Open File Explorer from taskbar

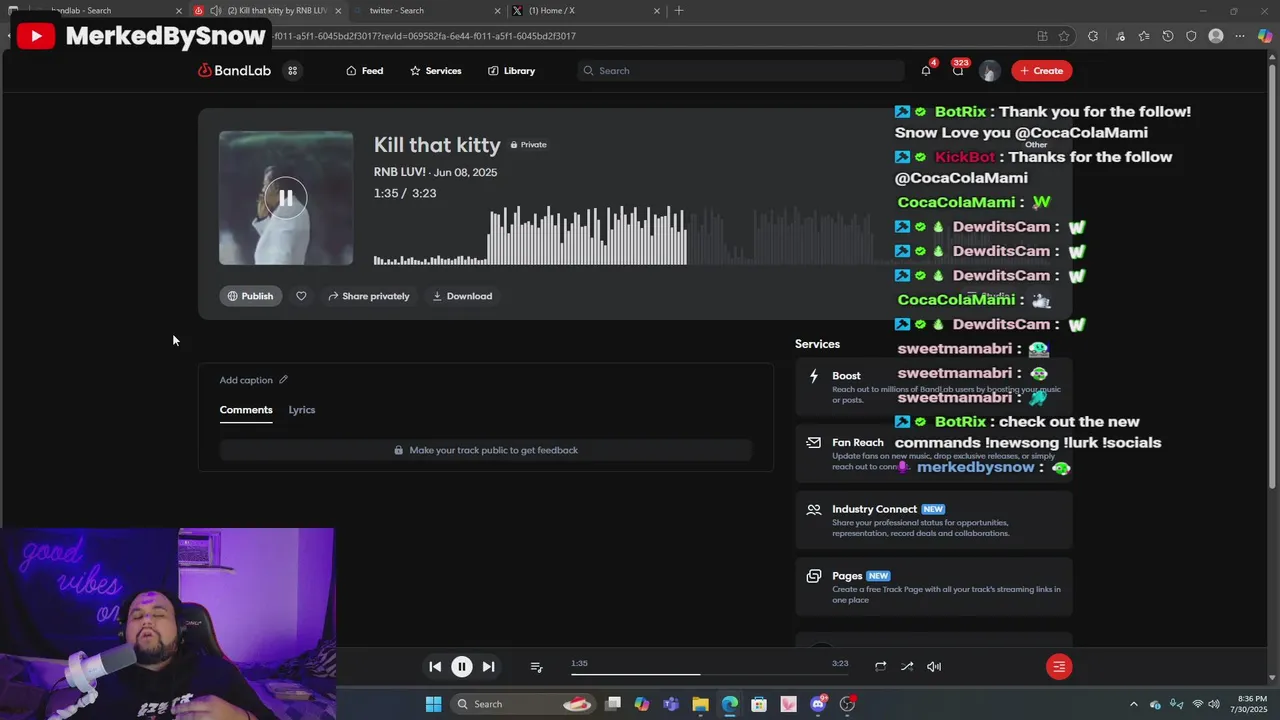(700, 704)
